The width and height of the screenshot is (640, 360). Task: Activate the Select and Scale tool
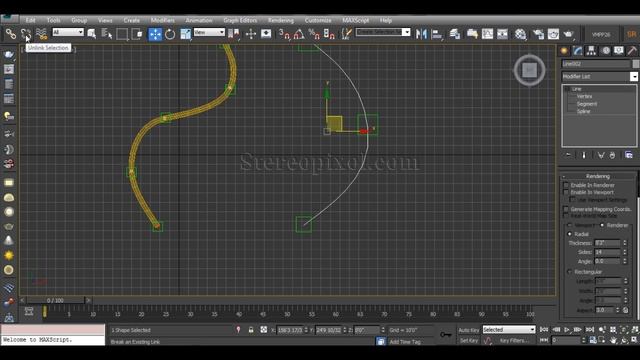point(185,34)
